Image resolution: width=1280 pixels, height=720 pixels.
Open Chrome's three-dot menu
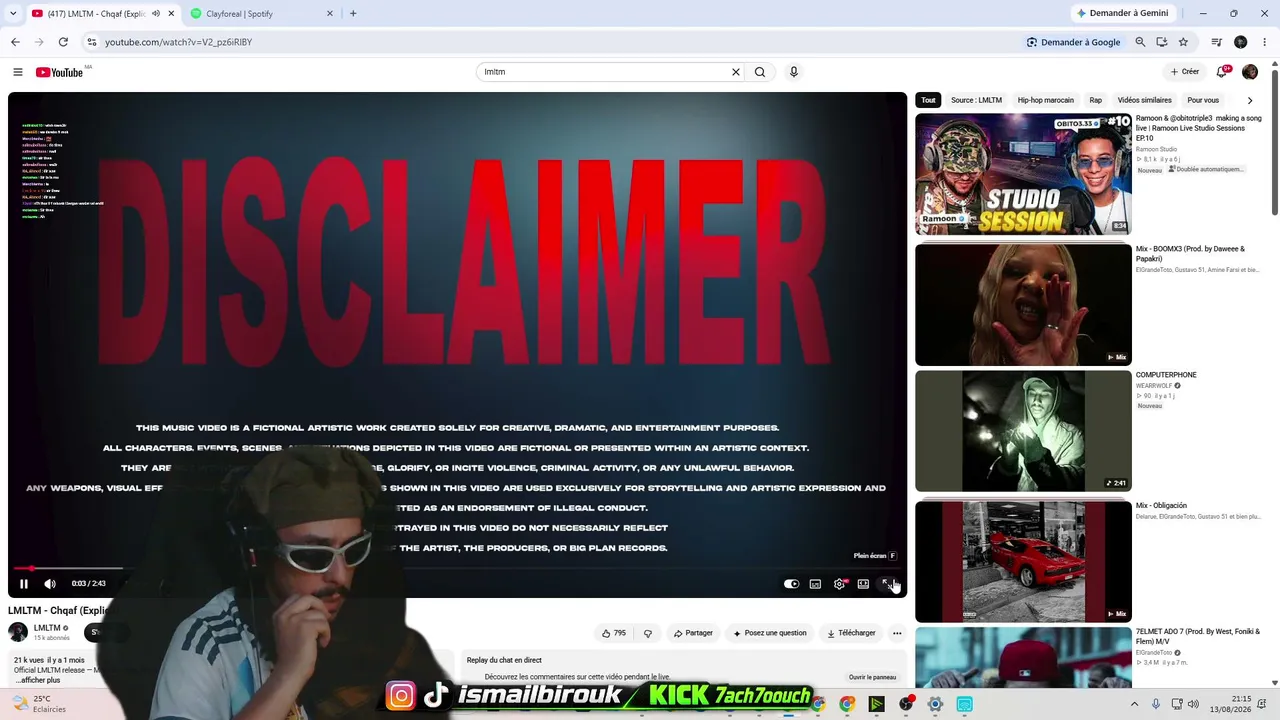tap(1264, 42)
